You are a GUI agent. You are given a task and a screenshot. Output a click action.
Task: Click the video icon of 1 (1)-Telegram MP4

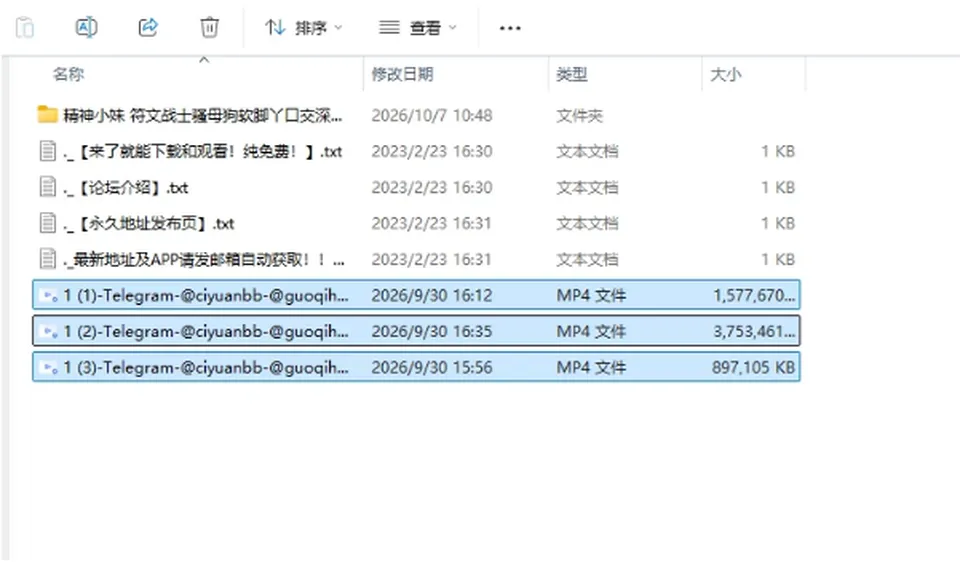[48, 296]
